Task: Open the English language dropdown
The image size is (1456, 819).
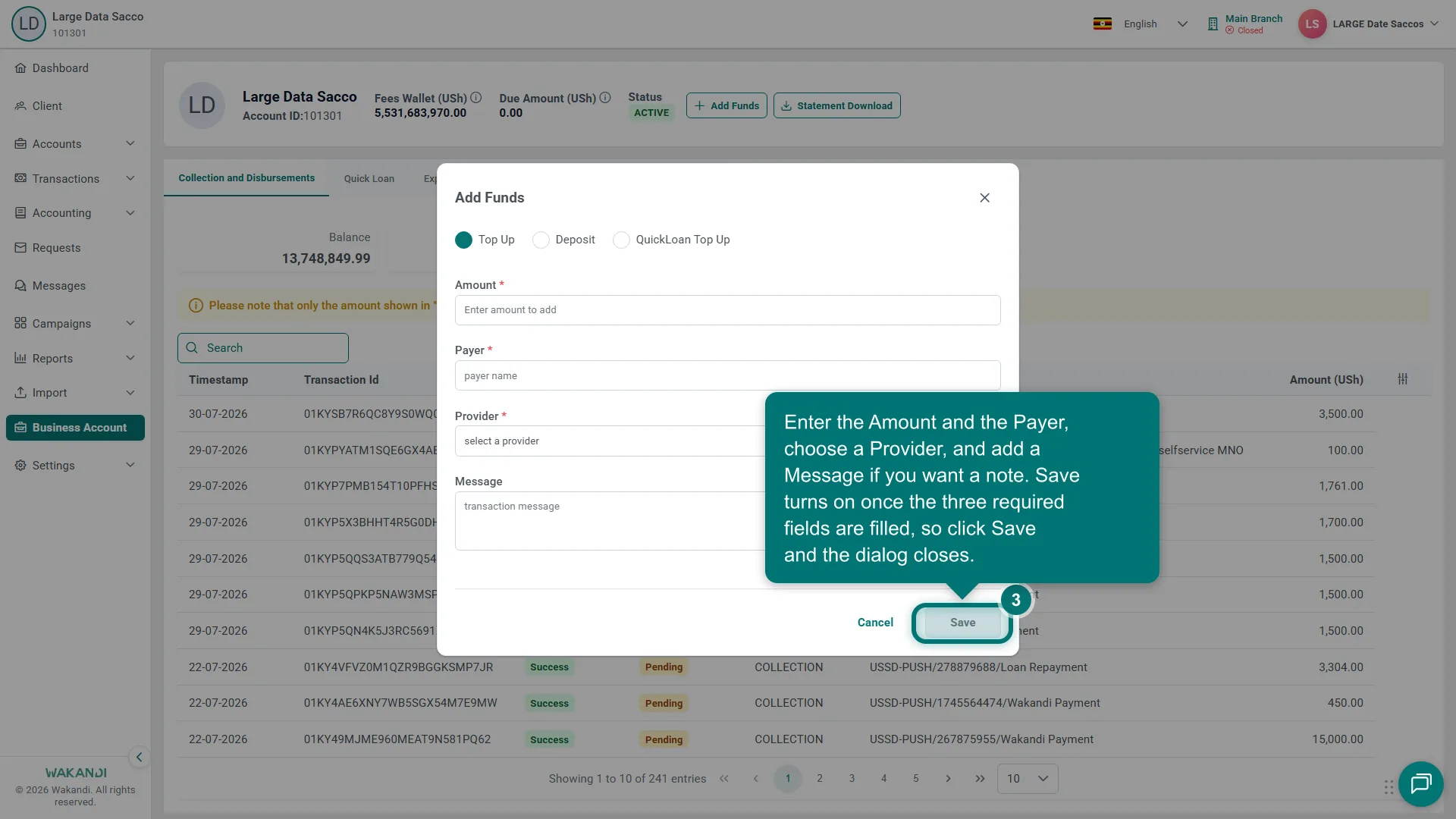Action: pyautogui.click(x=1155, y=24)
